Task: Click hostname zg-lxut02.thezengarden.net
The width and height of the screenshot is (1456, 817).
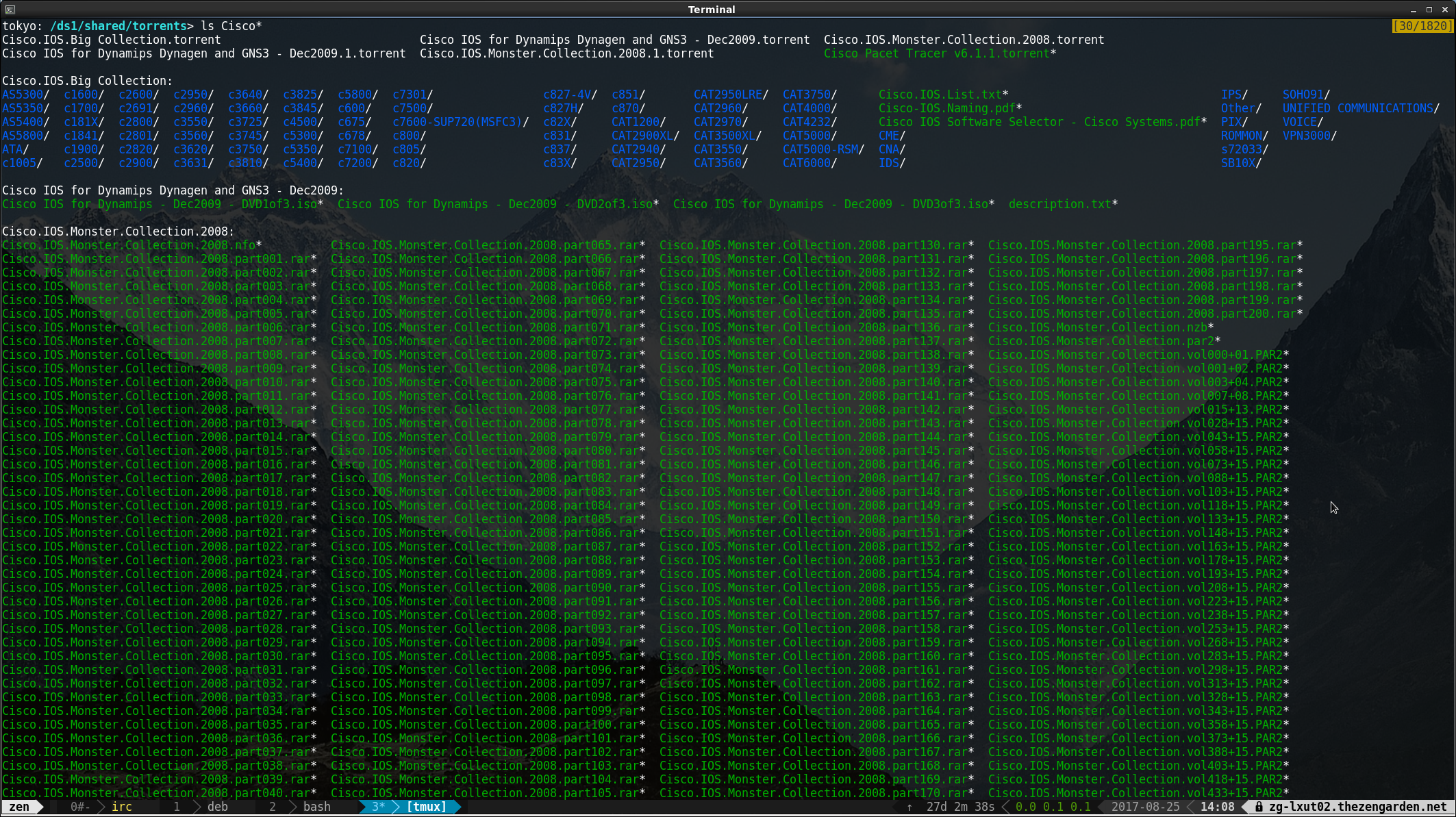Action: pos(1358,807)
